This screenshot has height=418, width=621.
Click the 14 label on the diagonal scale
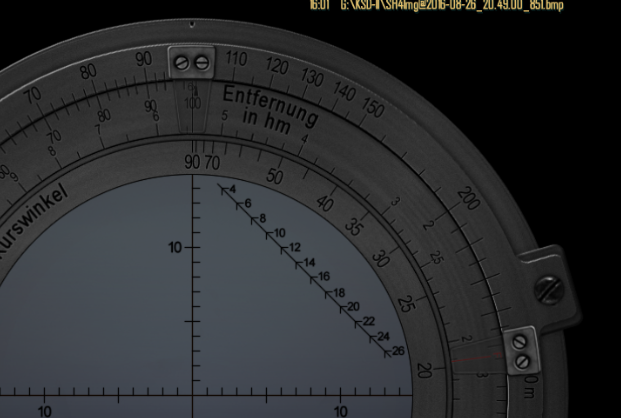click(x=310, y=262)
